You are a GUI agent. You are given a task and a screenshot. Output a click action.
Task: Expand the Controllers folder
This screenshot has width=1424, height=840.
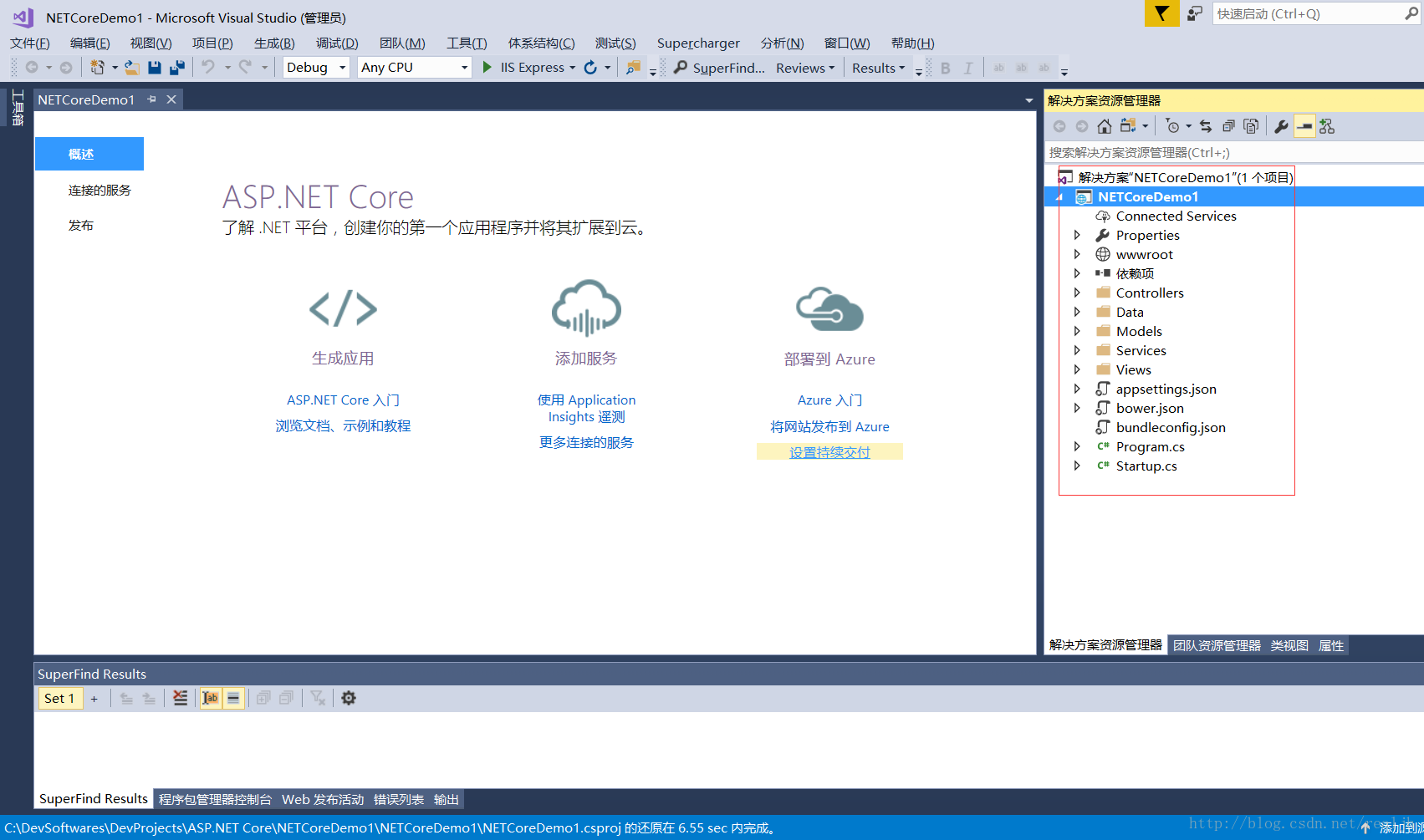pyautogui.click(x=1077, y=293)
